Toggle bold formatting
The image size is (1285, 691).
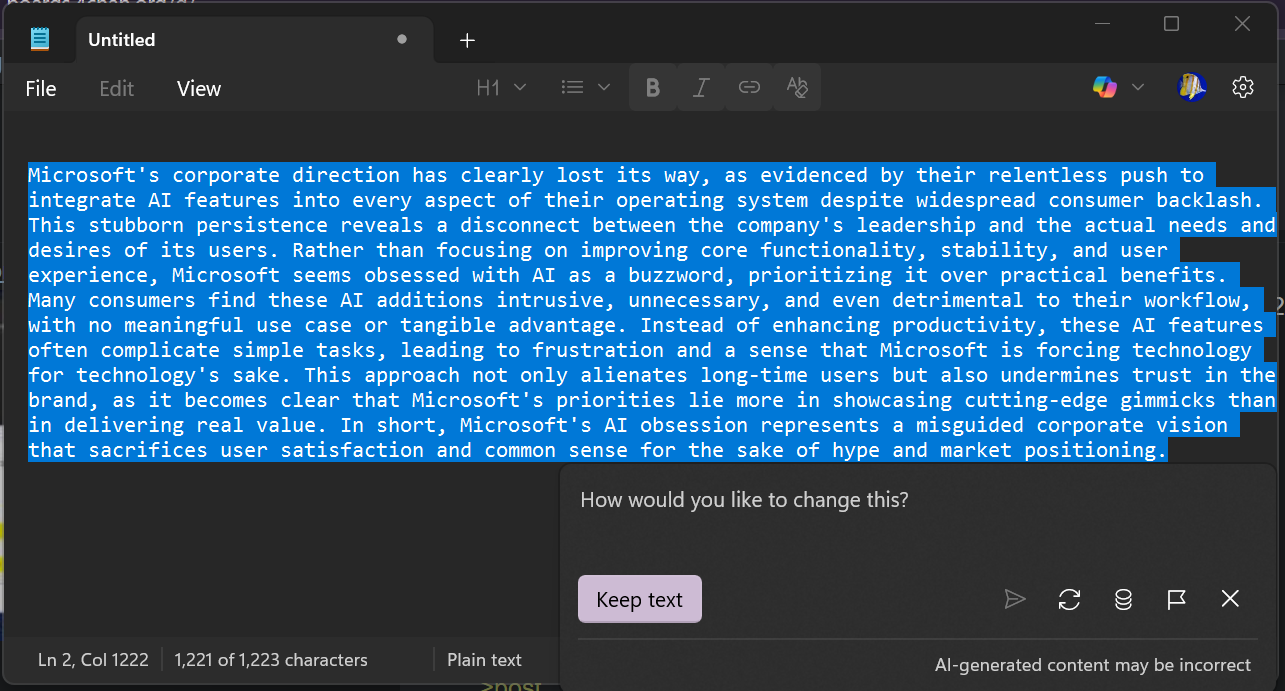click(653, 88)
